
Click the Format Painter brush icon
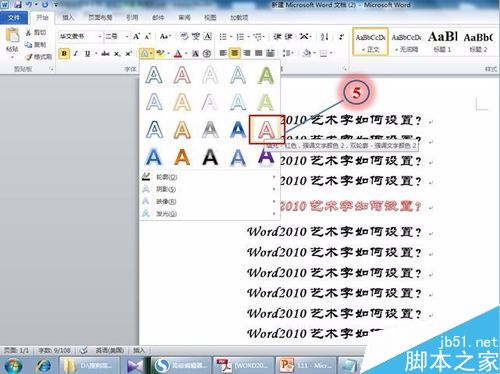(x=29, y=57)
